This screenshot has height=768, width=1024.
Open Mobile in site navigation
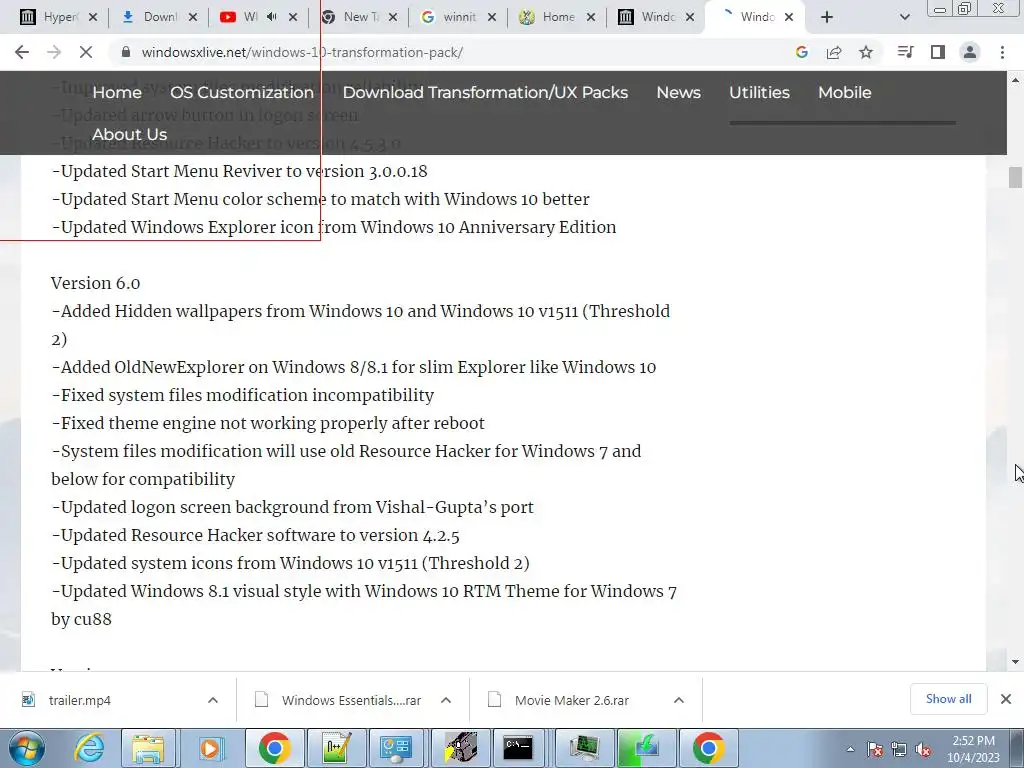[844, 92]
